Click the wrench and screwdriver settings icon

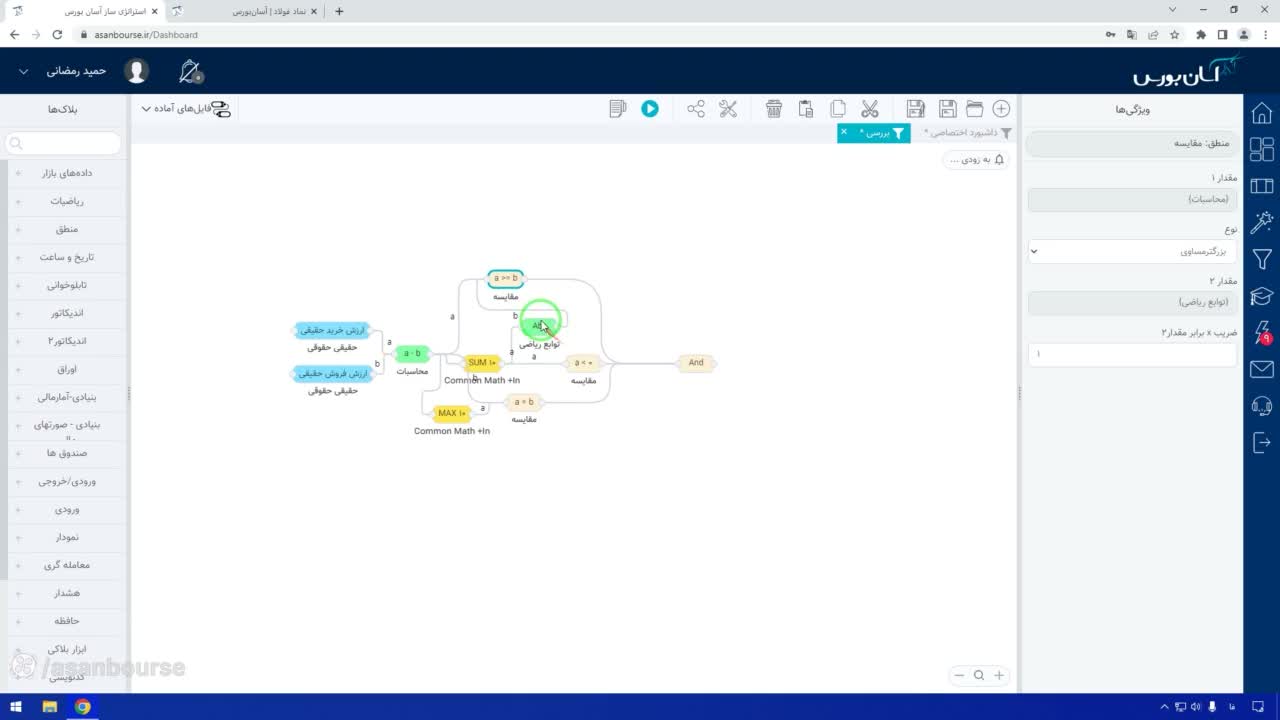[728, 109]
